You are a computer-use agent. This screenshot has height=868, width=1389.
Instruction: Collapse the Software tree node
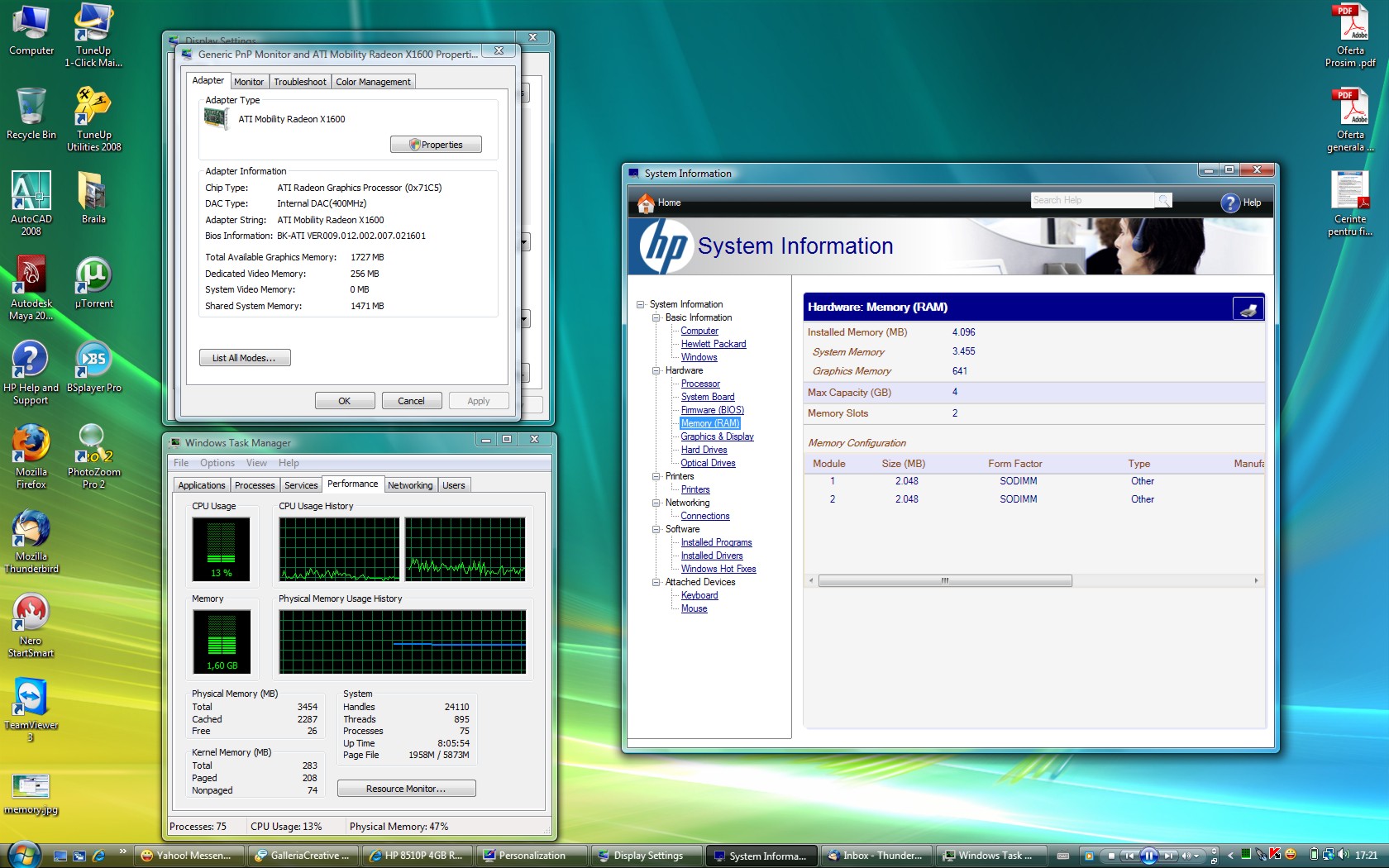(656, 529)
